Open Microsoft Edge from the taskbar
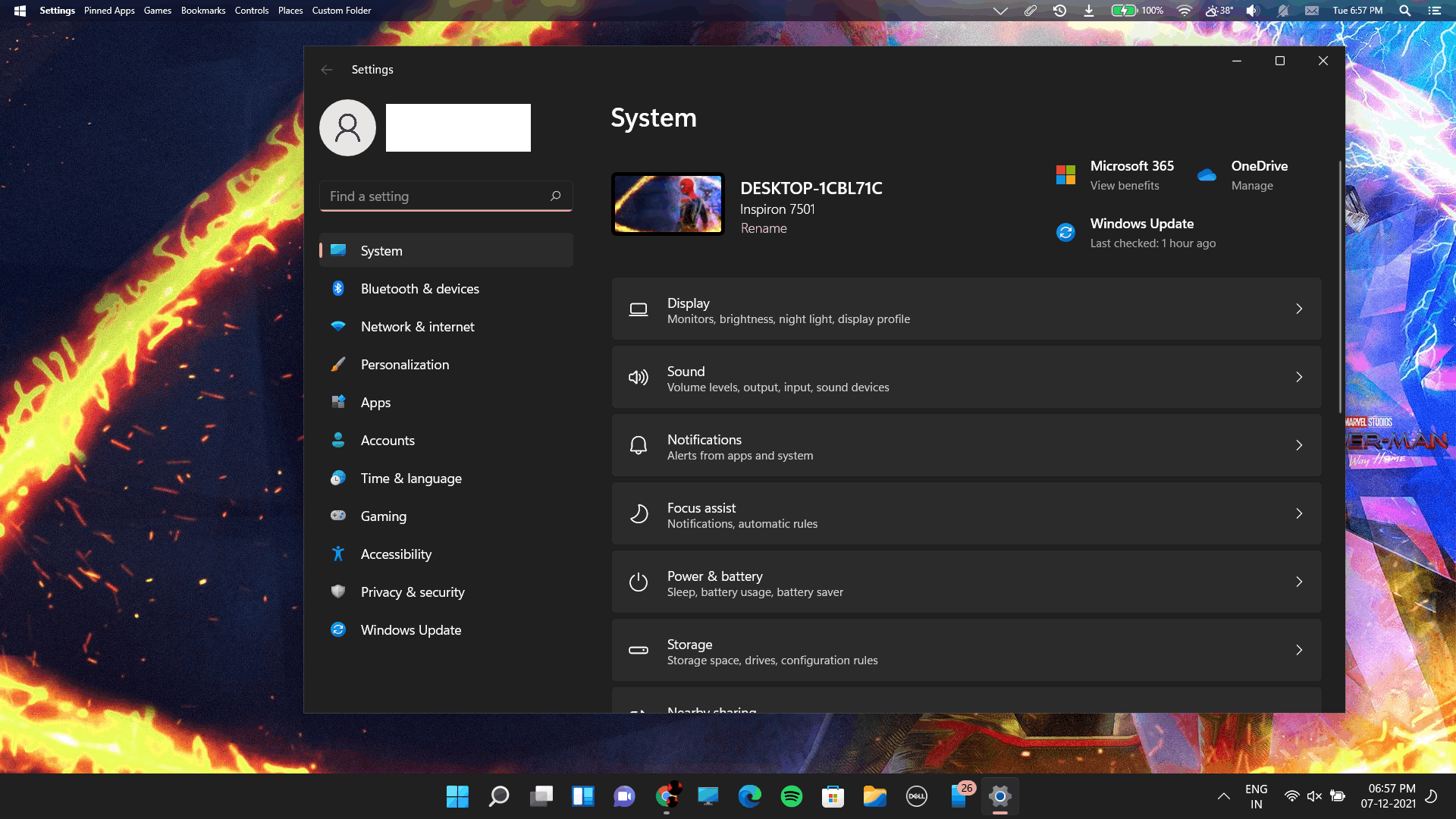The width and height of the screenshot is (1456, 819). tap(750, 796)
